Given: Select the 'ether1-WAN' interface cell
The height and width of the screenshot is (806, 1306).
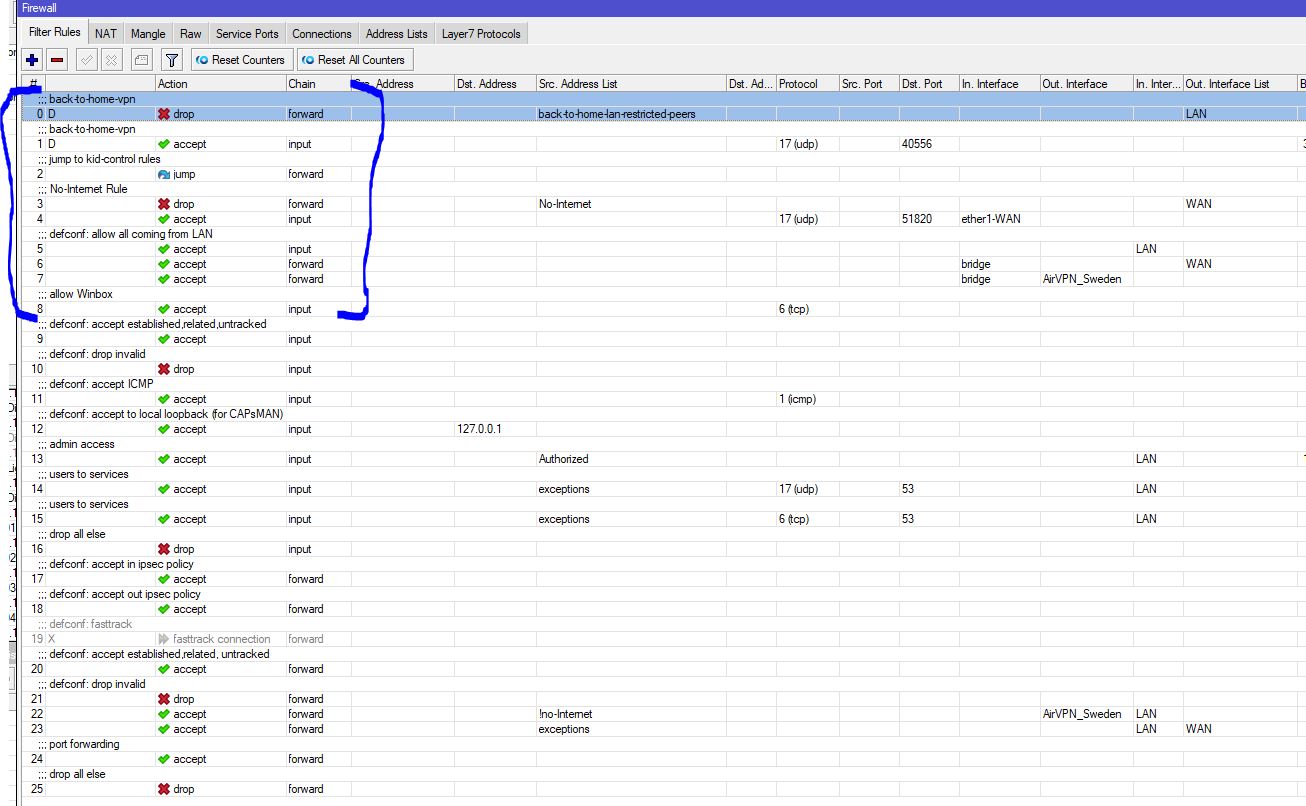Looking at the screenshot, I should [991, 219].
